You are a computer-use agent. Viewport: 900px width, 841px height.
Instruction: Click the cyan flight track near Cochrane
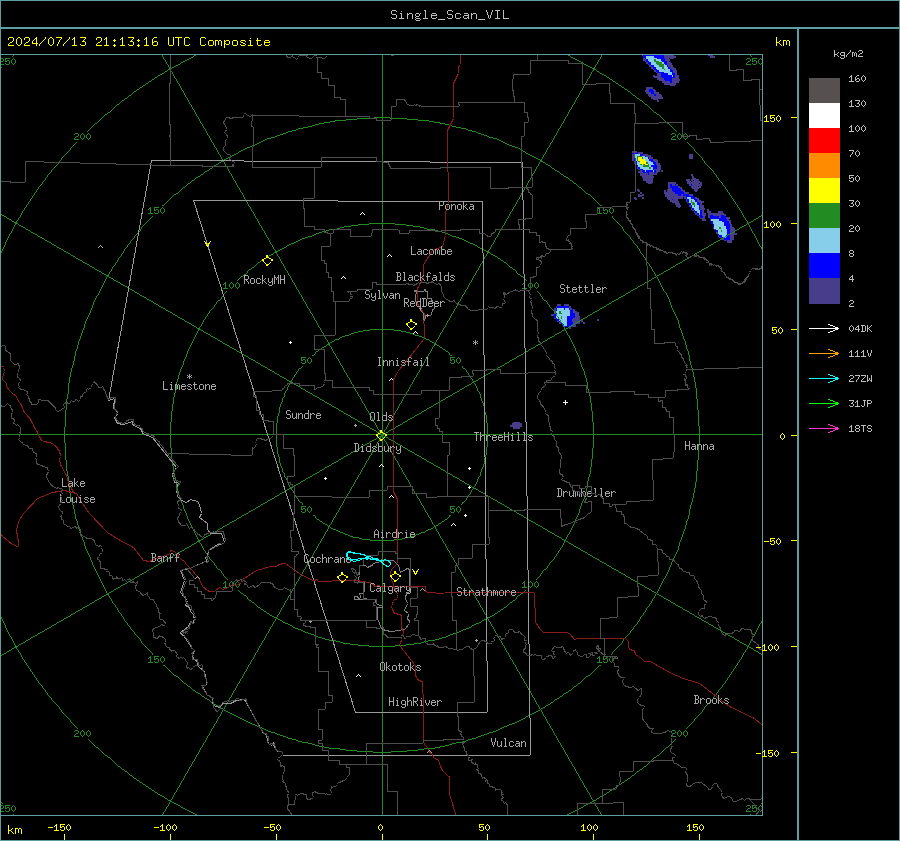(368, 558)
